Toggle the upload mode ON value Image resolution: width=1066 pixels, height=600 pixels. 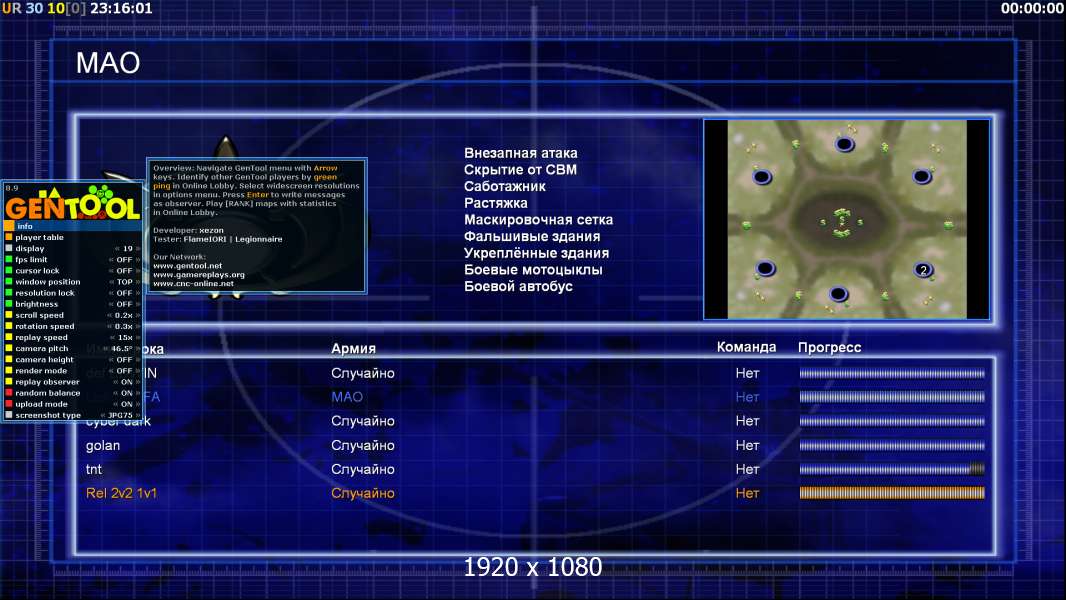(126, 404)
